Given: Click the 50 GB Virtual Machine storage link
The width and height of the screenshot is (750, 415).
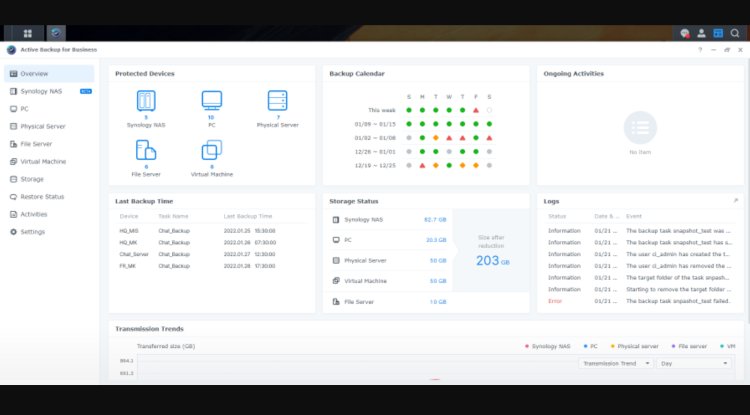Looking at the screenshot, I should tap(438, 281).
